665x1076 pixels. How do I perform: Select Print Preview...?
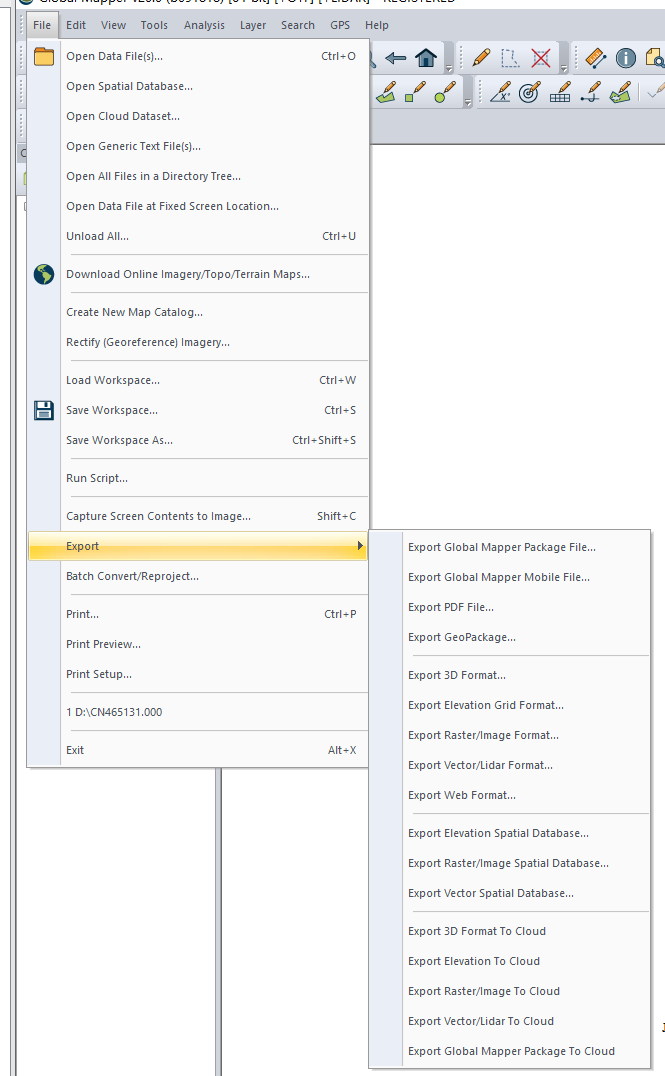click(x=198, y=644)
